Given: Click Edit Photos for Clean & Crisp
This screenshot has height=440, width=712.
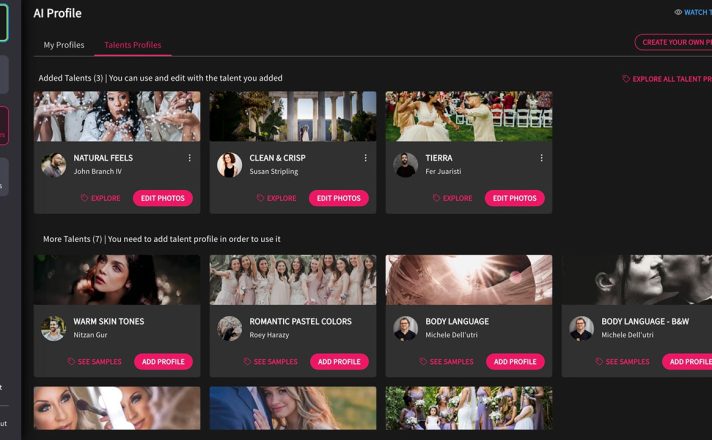Looking at the screenshot, I should (339, 198).
